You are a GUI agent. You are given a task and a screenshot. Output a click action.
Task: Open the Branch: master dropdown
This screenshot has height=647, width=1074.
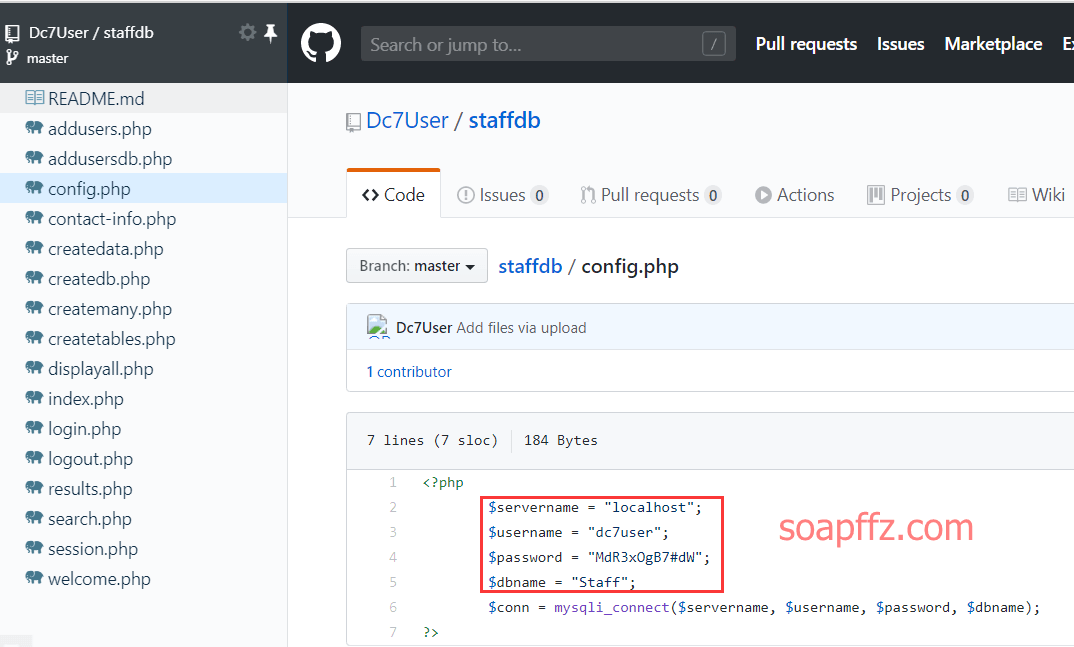(416, 266)
